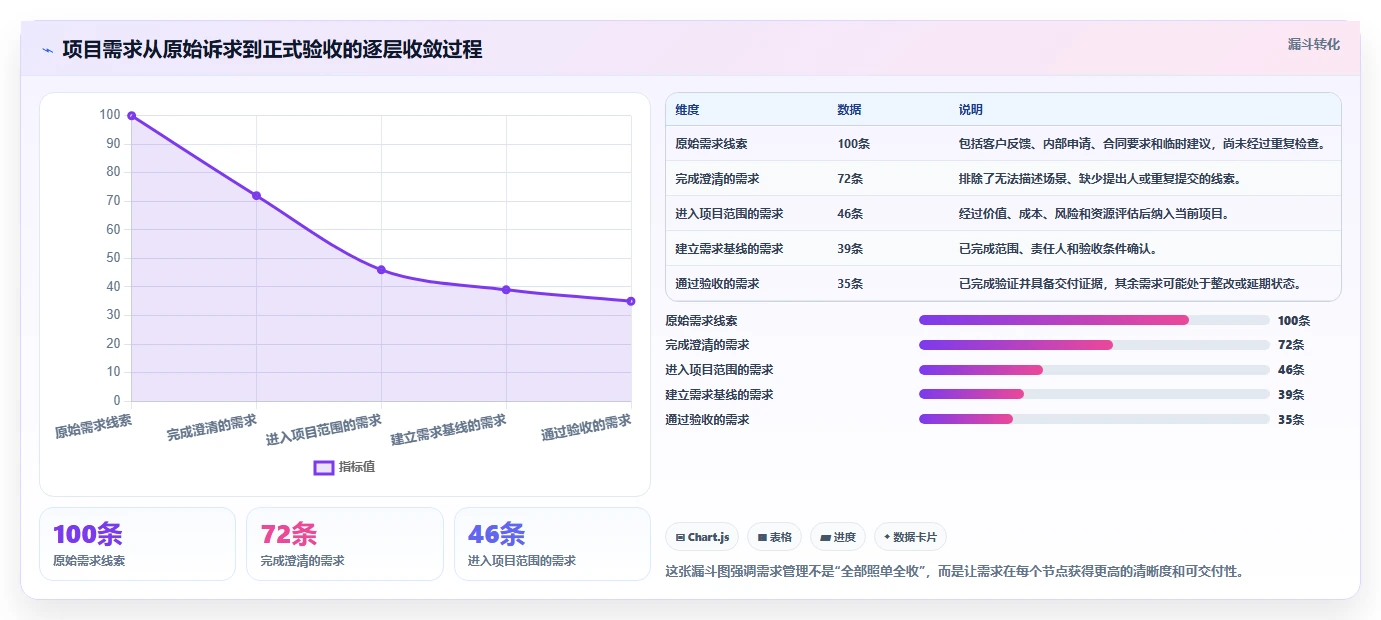Click the 漏斗转化 label in the header
The width and height of the screenshot is (1381, 620).
1313,44
